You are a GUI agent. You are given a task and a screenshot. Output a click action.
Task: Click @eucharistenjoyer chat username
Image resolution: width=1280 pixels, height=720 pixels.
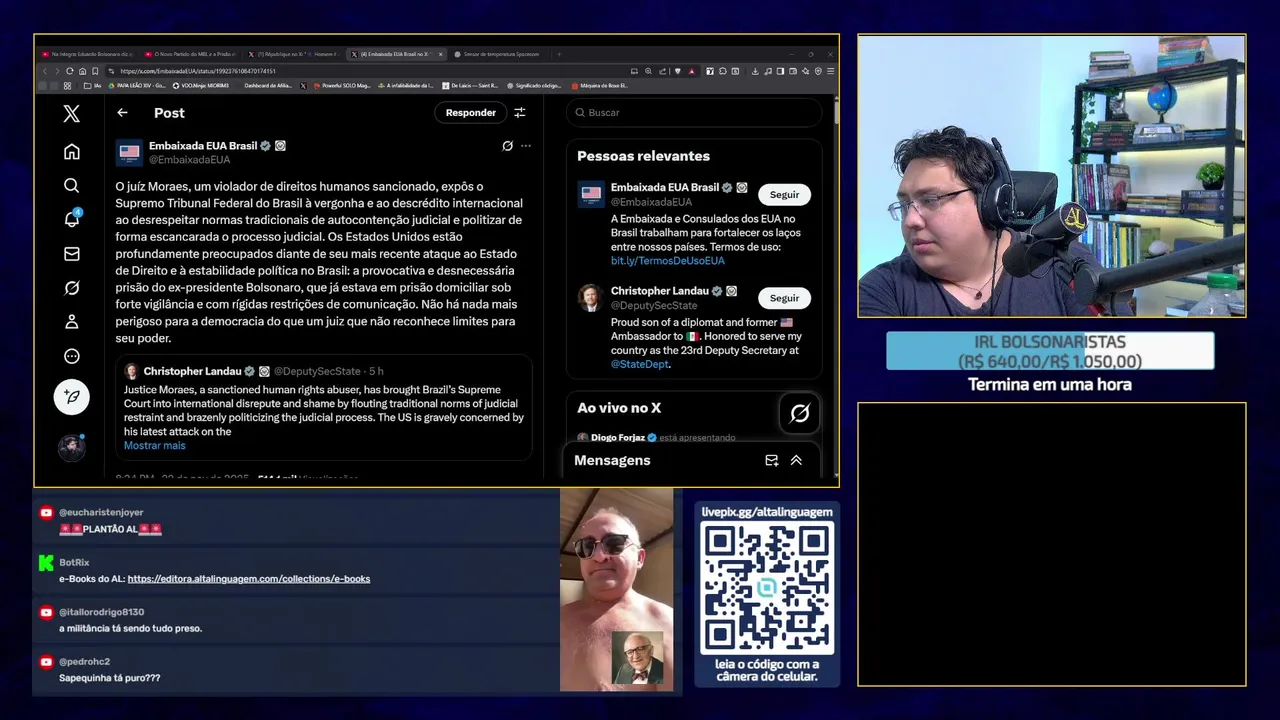pos(101,512)
